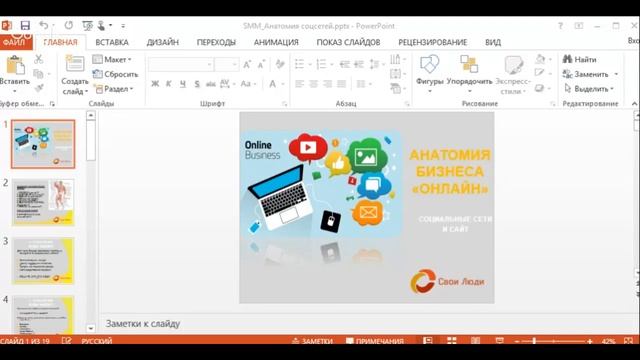Open the Раздел section dropdown
Viewport: 640px width, 360px height.
tap(113, 89)
